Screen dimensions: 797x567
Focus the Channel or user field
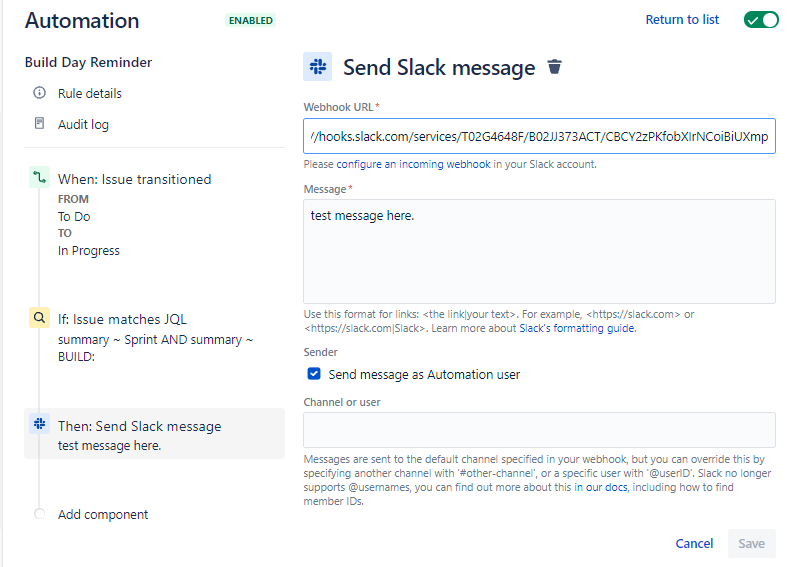(539, 430)
